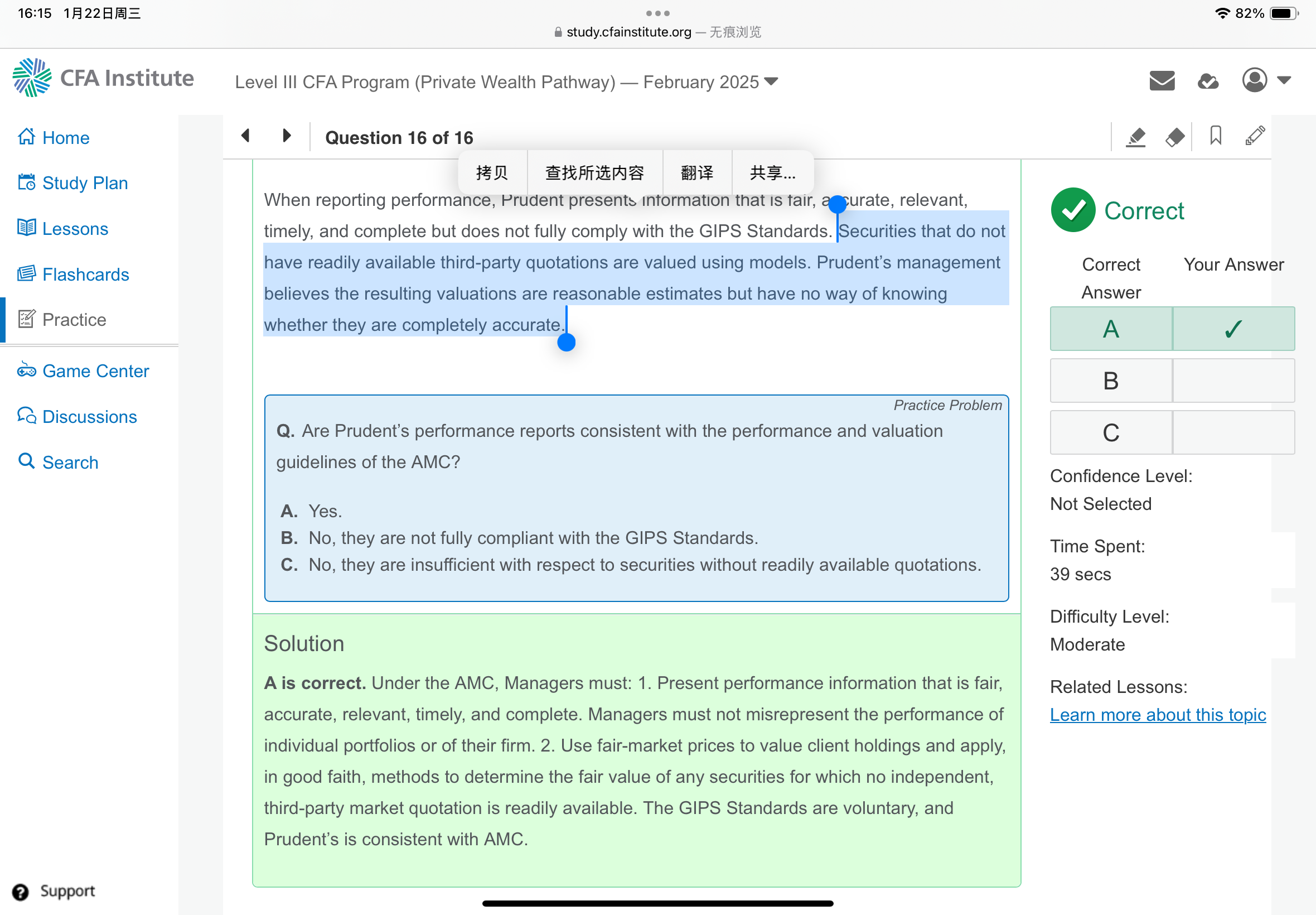
Task: Click the cloud sync status icon
Action: [x=1208, y=81]
